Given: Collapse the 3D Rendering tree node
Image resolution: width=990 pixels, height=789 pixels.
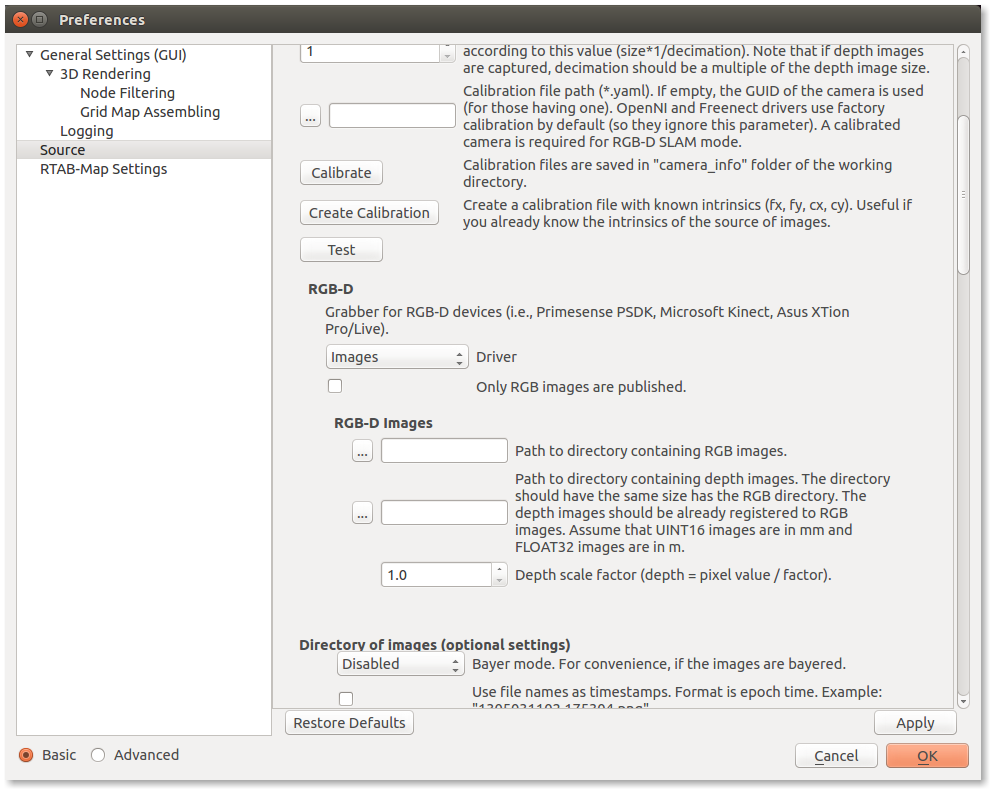Looking at the screenshot, I should (50, 74).
